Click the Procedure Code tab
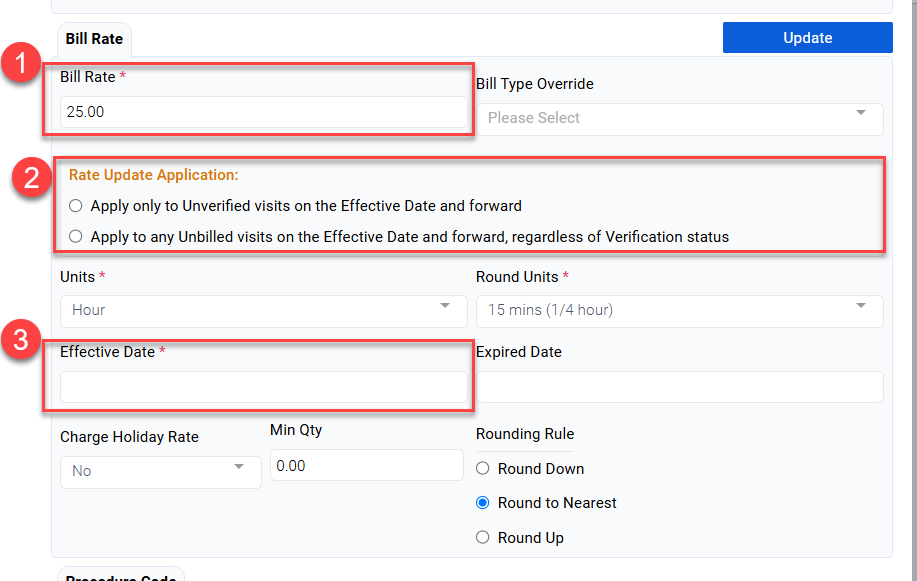Image resolution: width=917 pixels, height=581 pixels. point(120,575)
